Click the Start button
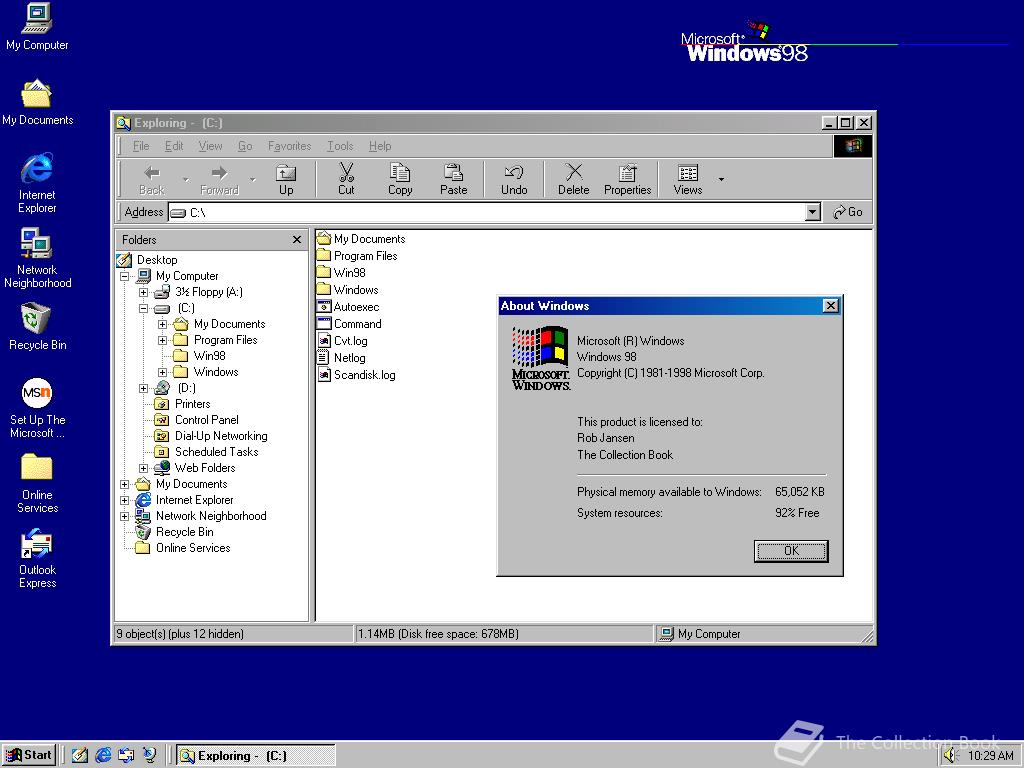This screenshot has width=1024, height=768. coord(29,755)
